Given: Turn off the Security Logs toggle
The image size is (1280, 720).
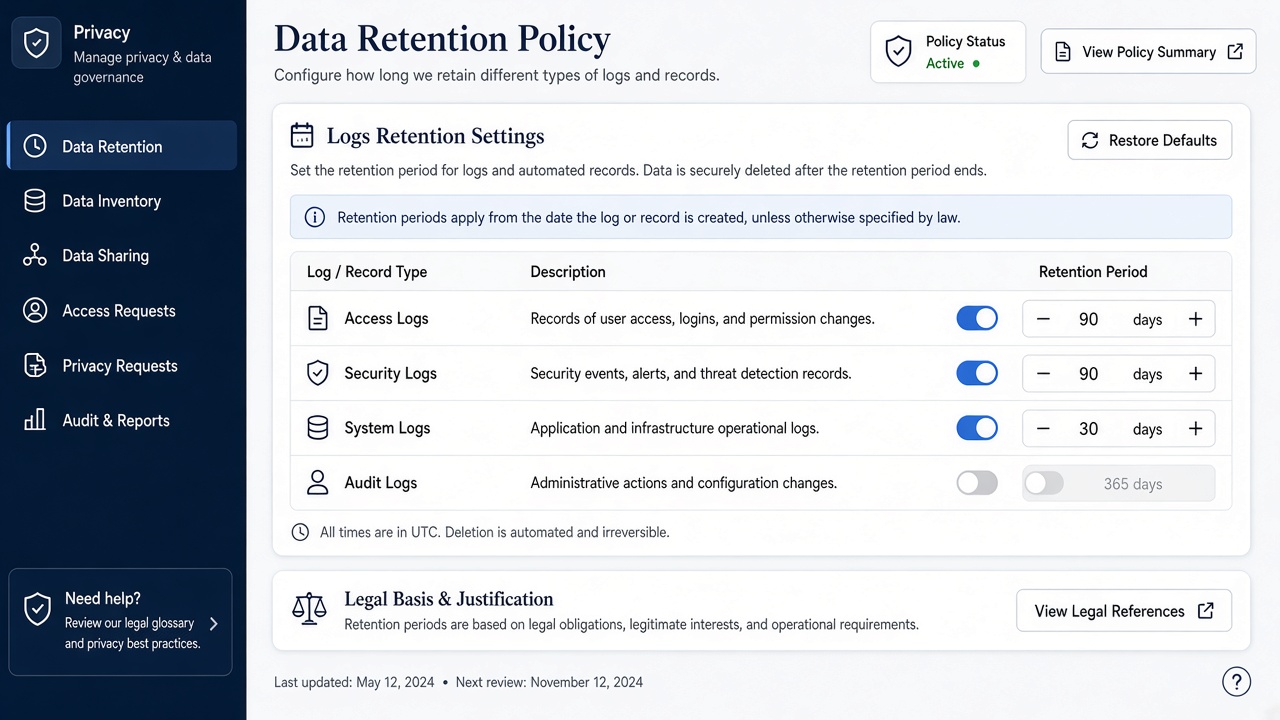Looking at the screenshot, I should (977, 374).
